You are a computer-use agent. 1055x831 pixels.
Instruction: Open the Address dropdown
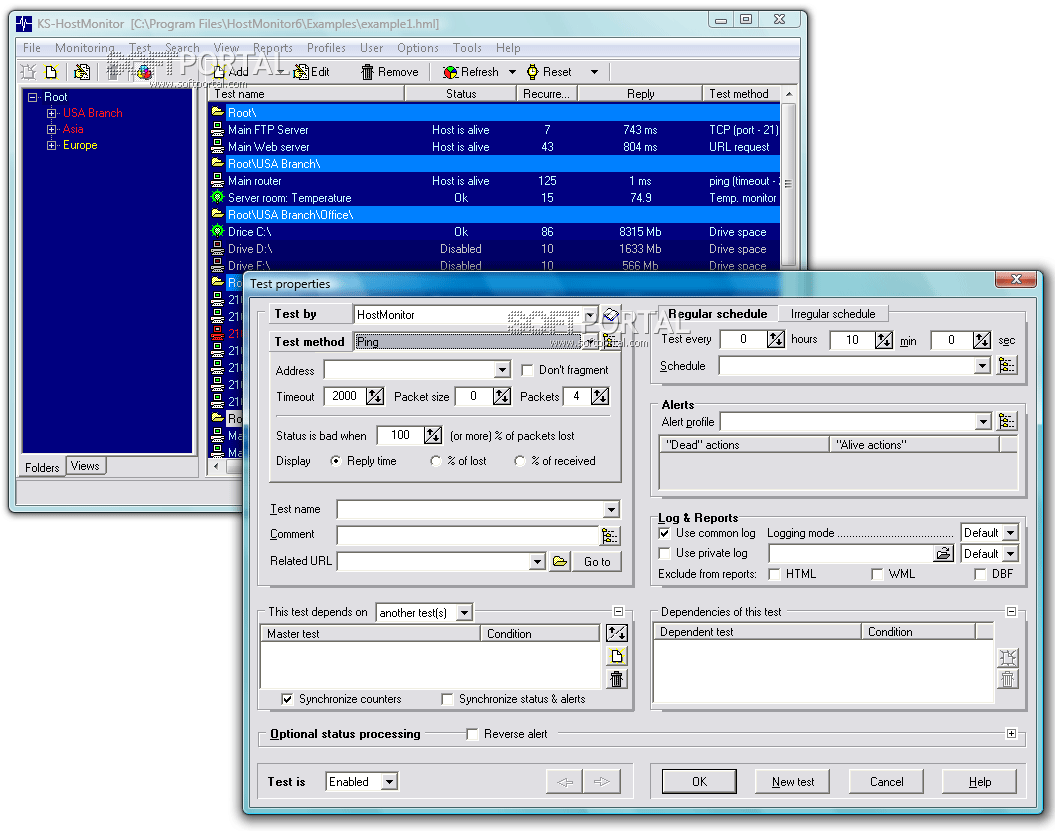point(502,370)
